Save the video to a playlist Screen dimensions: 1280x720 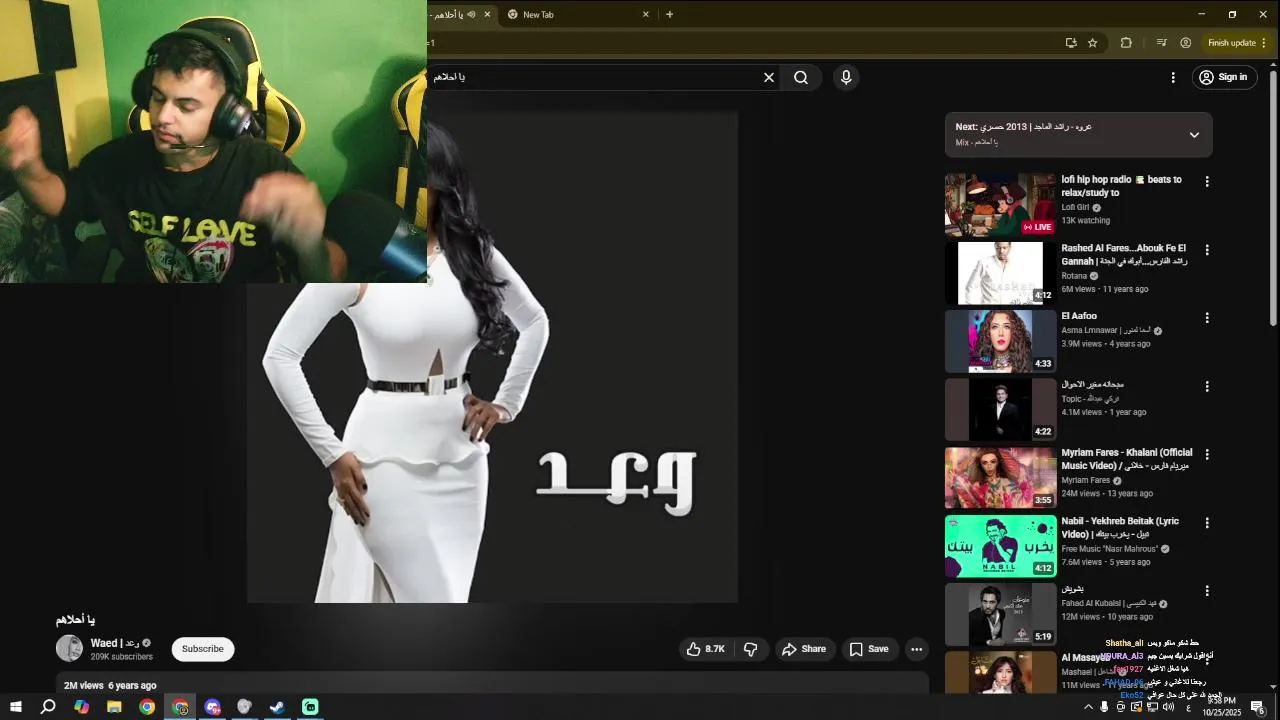[x=869, y=649]
